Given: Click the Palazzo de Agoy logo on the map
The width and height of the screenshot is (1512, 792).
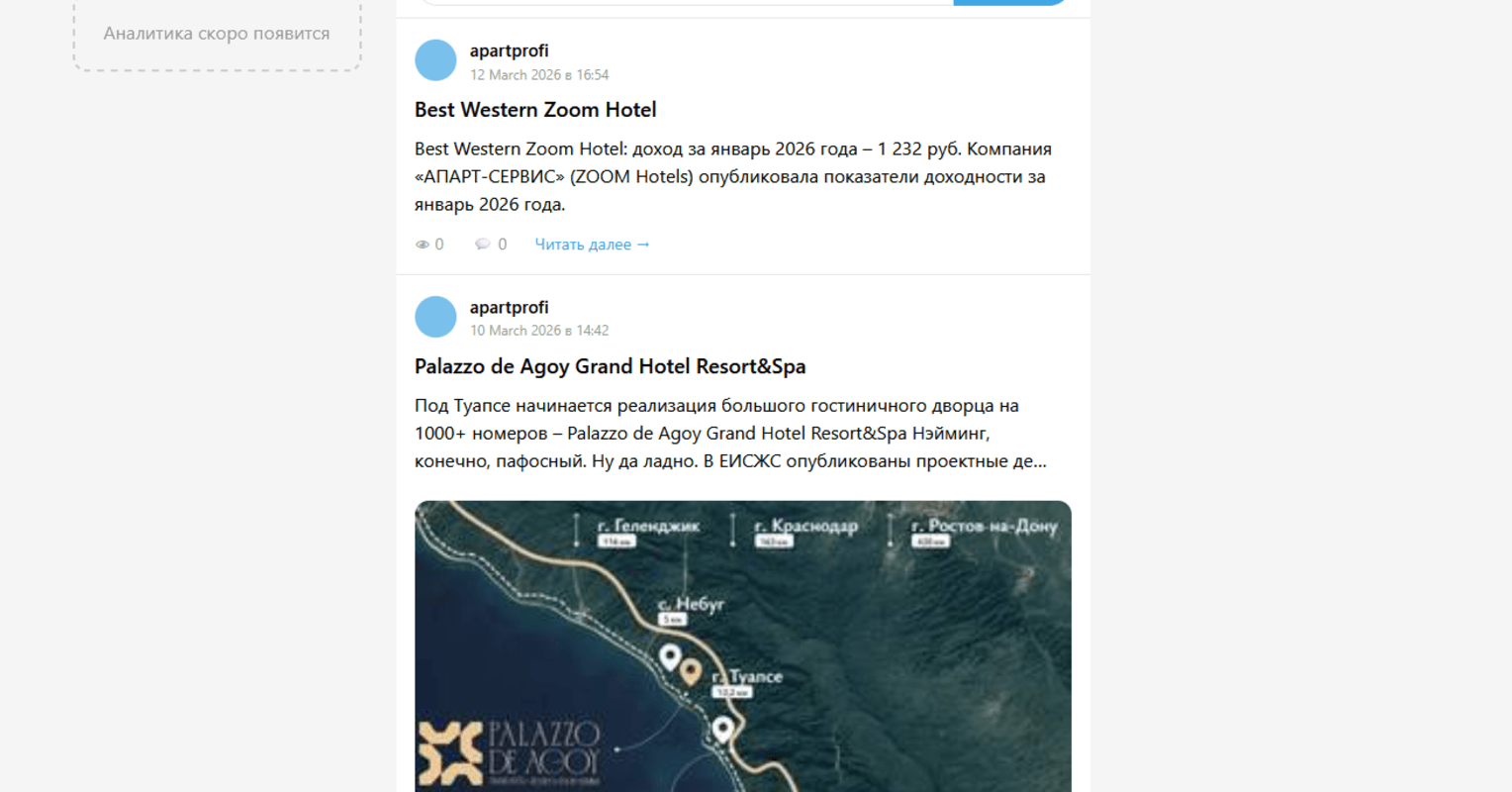Looking at the screenshot, I should [x=509, y=753].
